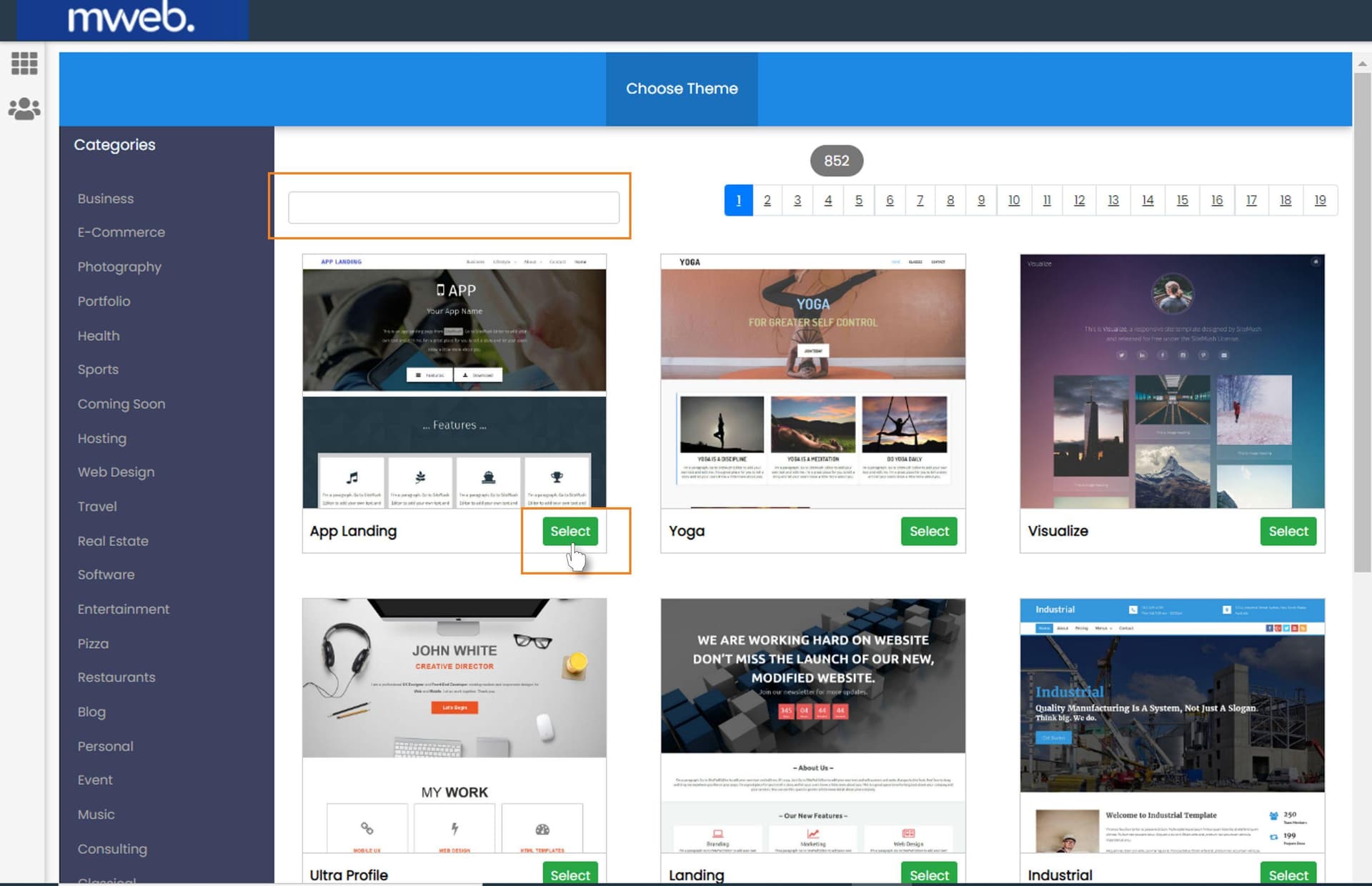This screenshot has height=886, width=1372.
Task: Open the users icon in the left rail
Action: (24, 109)
